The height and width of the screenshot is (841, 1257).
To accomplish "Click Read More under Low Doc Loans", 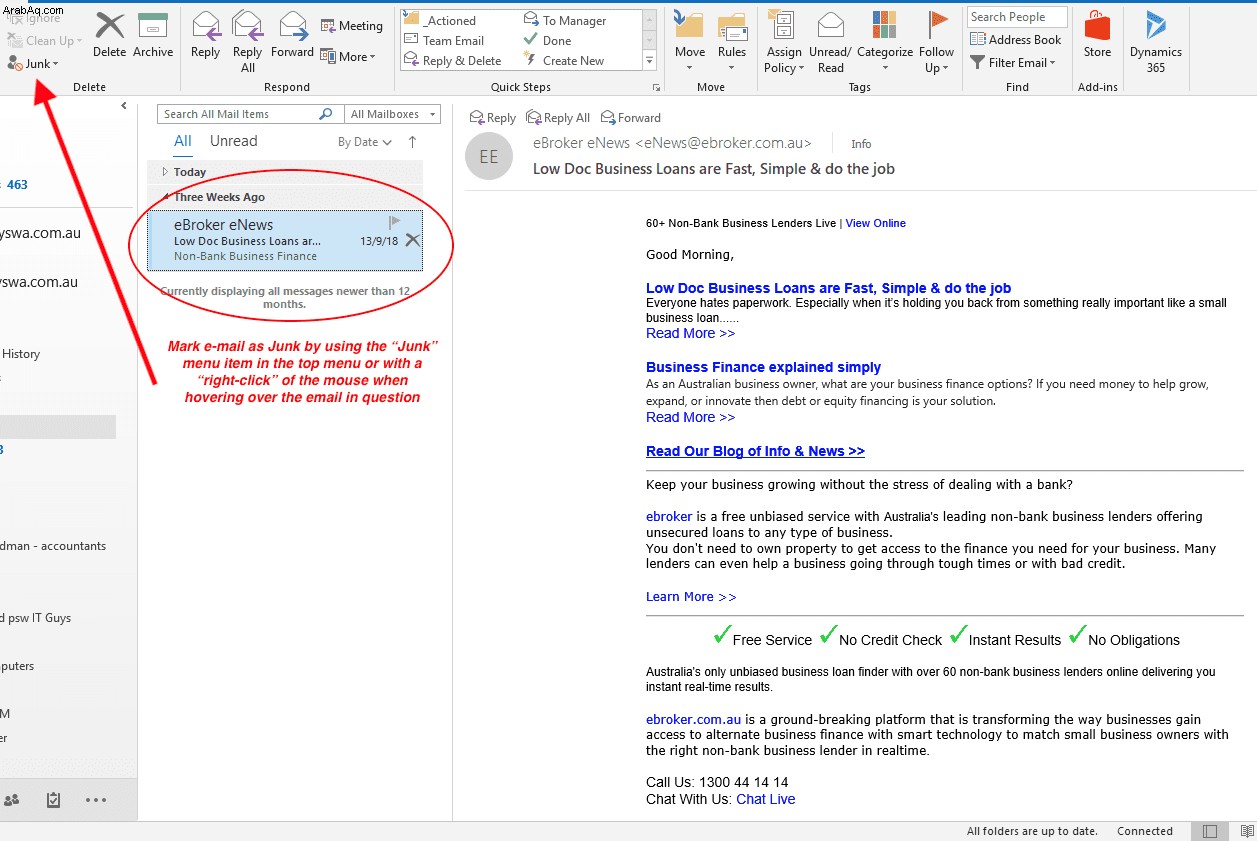I will tap(690, 333).
